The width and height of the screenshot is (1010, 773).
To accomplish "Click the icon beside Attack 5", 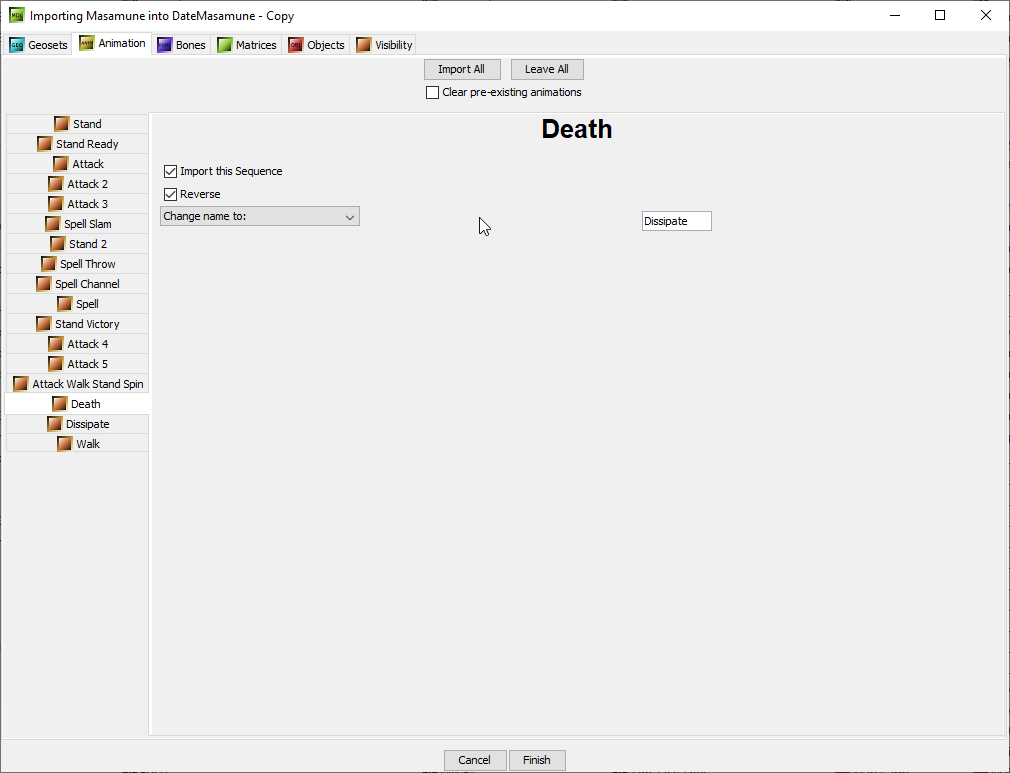I will pos(56,363).
